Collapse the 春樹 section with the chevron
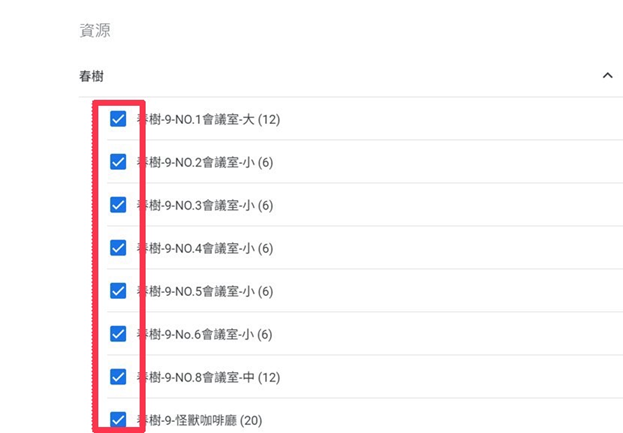This screenshot has height=433, width=623. coord(607,76)
